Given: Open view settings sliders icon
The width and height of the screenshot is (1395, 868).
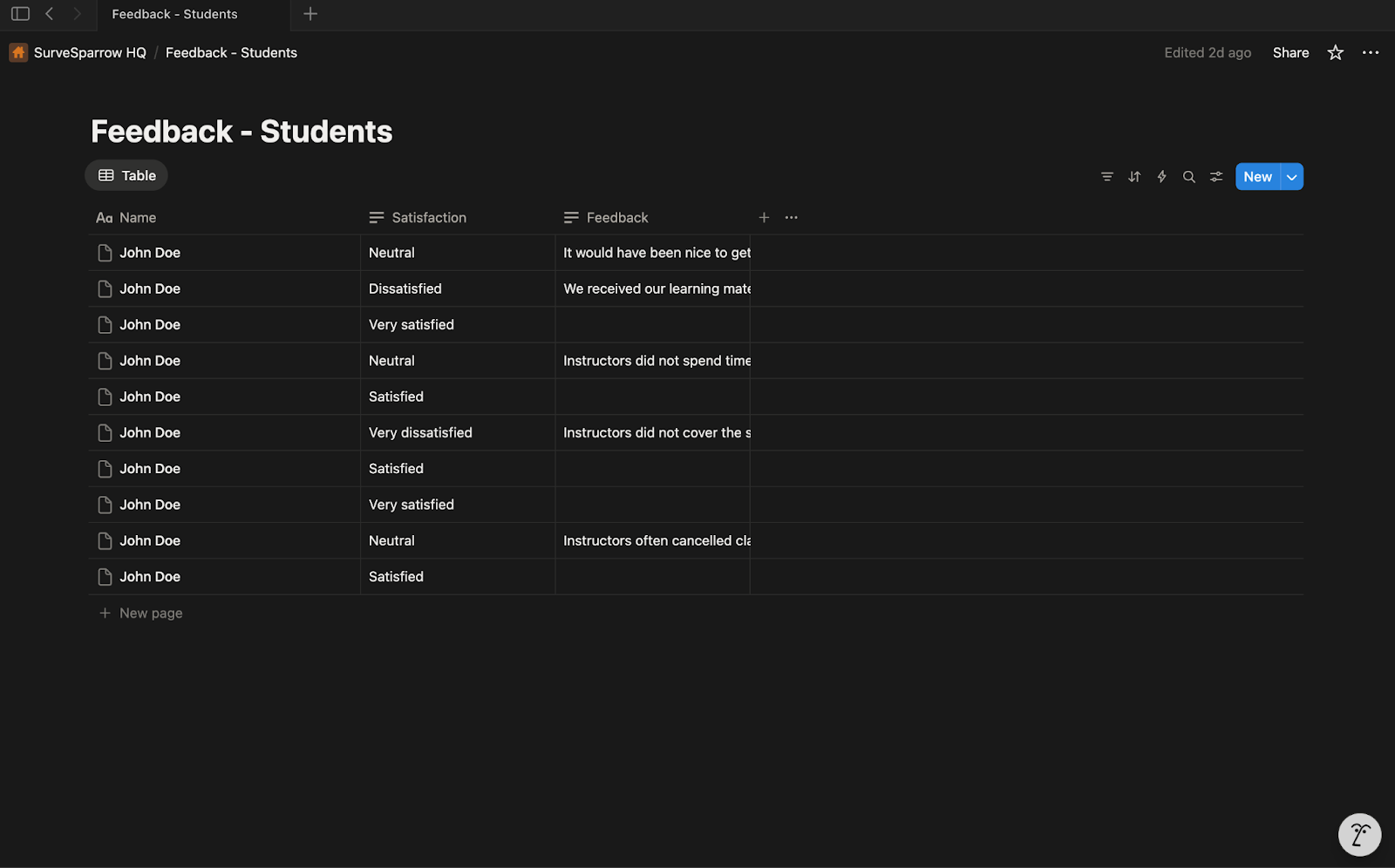Looking at the screenshot, I should 1216,177.
